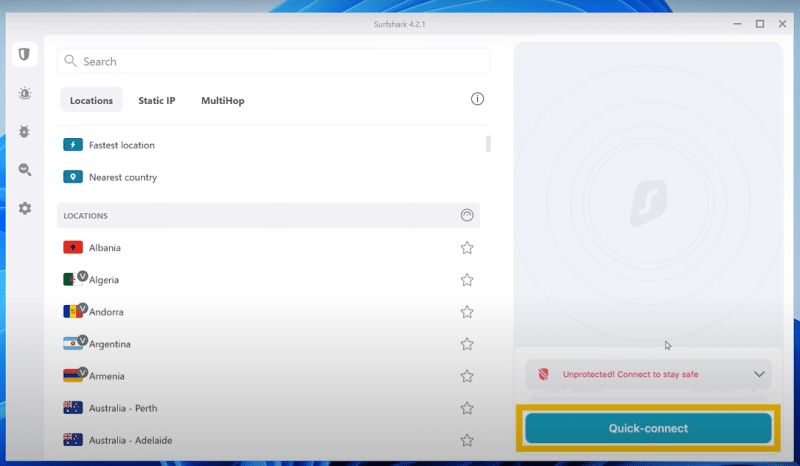Switch to the Static IP tab
Screen dimensions: 800x466
click(x=157, y=101)
